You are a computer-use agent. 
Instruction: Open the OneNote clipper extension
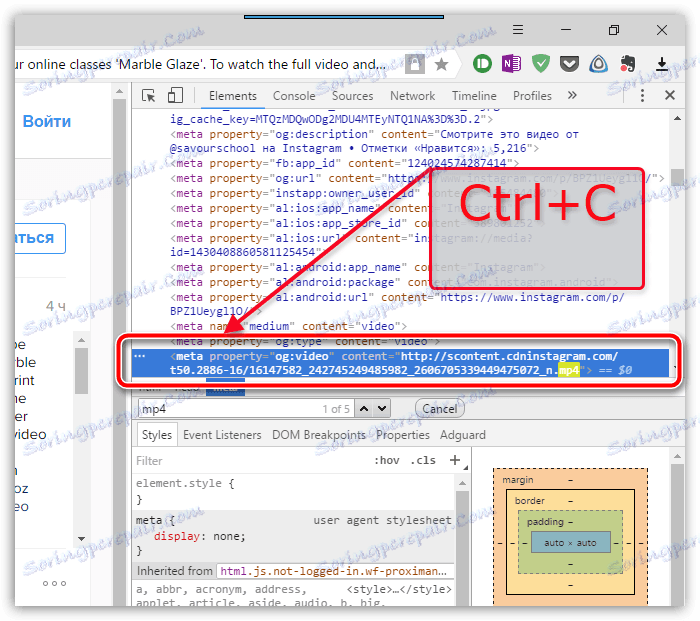[x=512, y=64]
